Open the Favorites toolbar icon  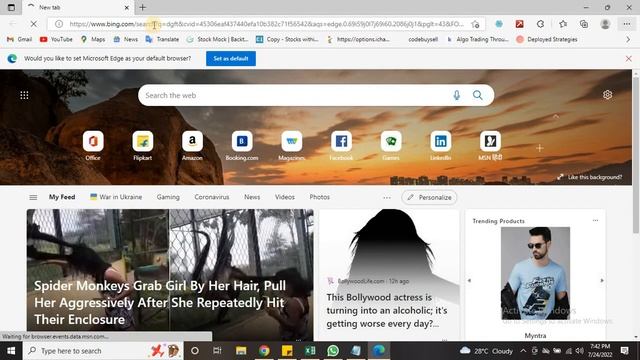pos(563,24)
